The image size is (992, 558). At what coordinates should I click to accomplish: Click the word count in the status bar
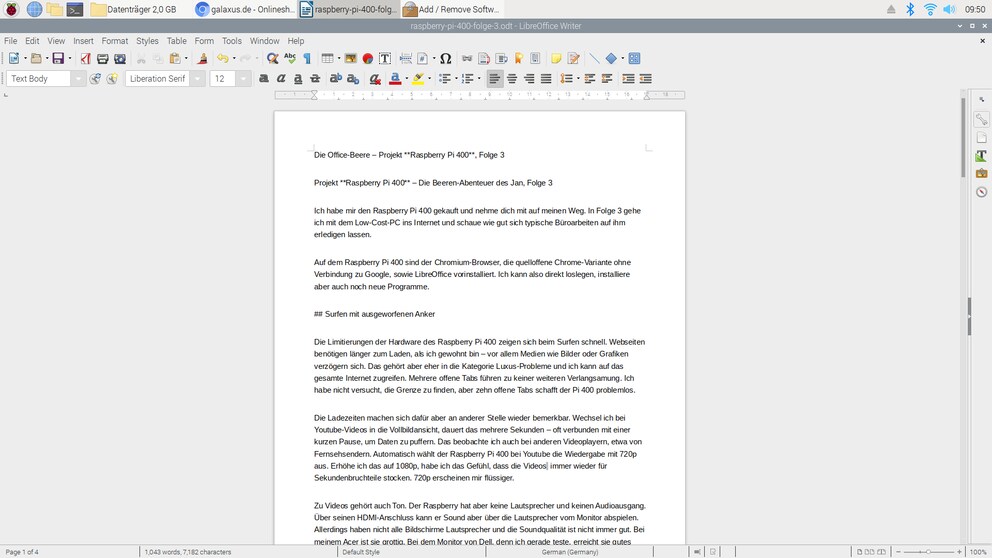click(187, 552)
